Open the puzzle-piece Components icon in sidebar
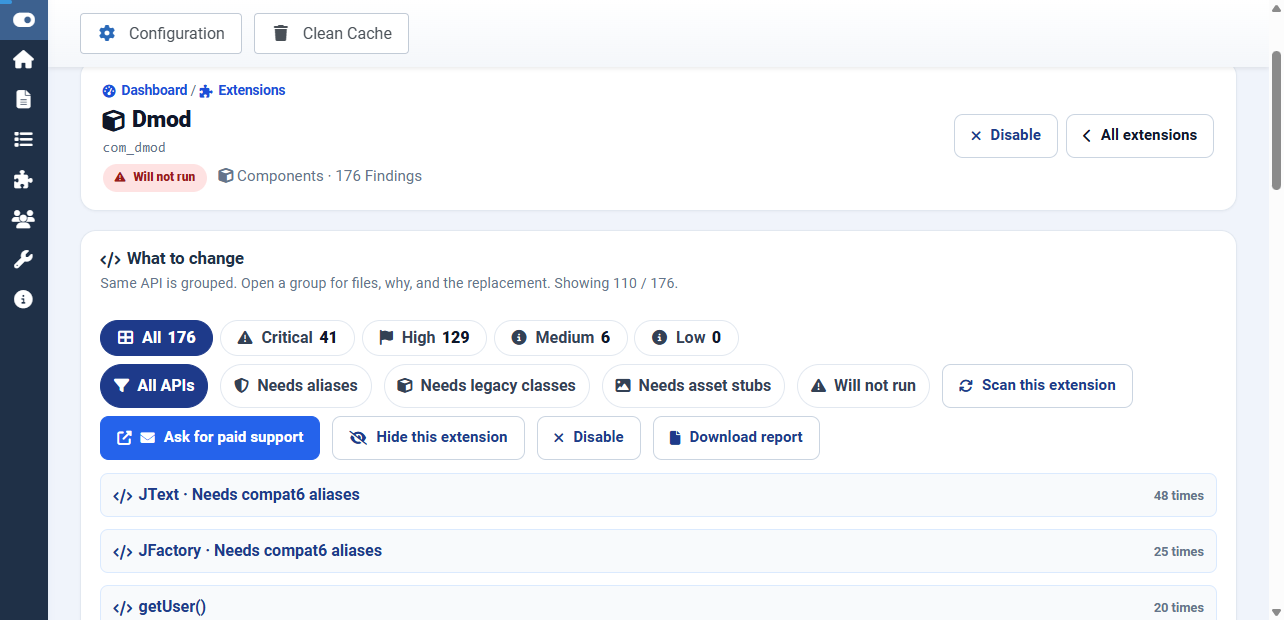The width and height of the screenshot is (1284, 620). (23, 179)
